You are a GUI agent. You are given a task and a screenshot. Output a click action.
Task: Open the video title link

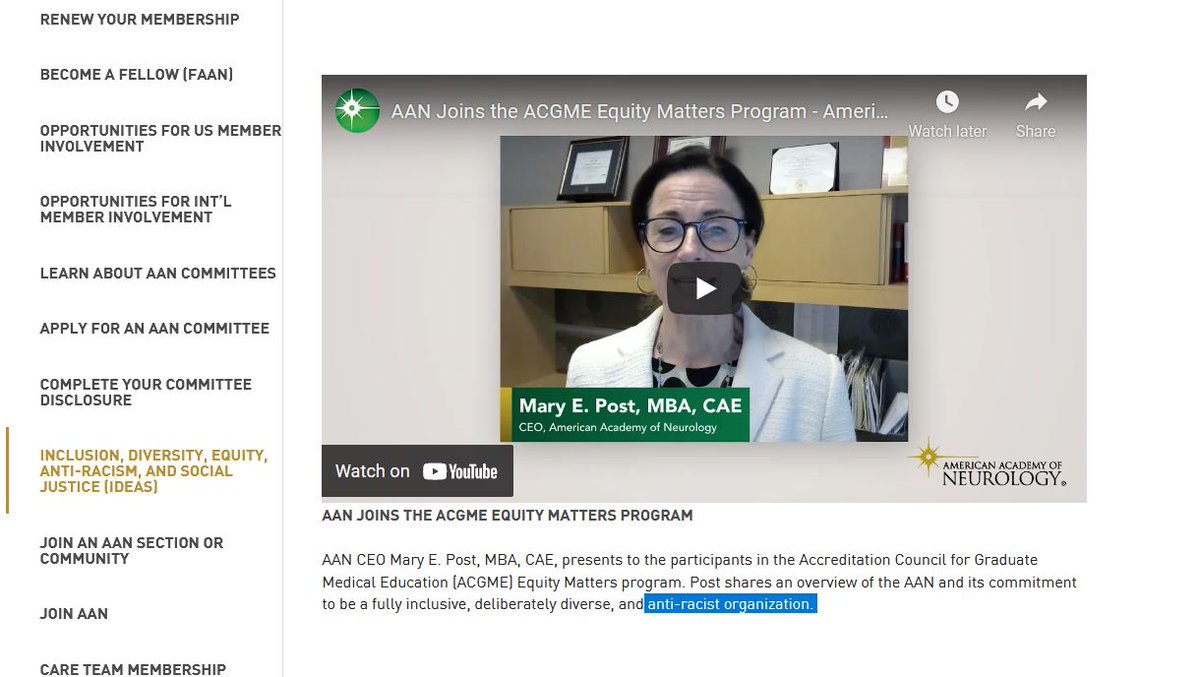(639, 111)
